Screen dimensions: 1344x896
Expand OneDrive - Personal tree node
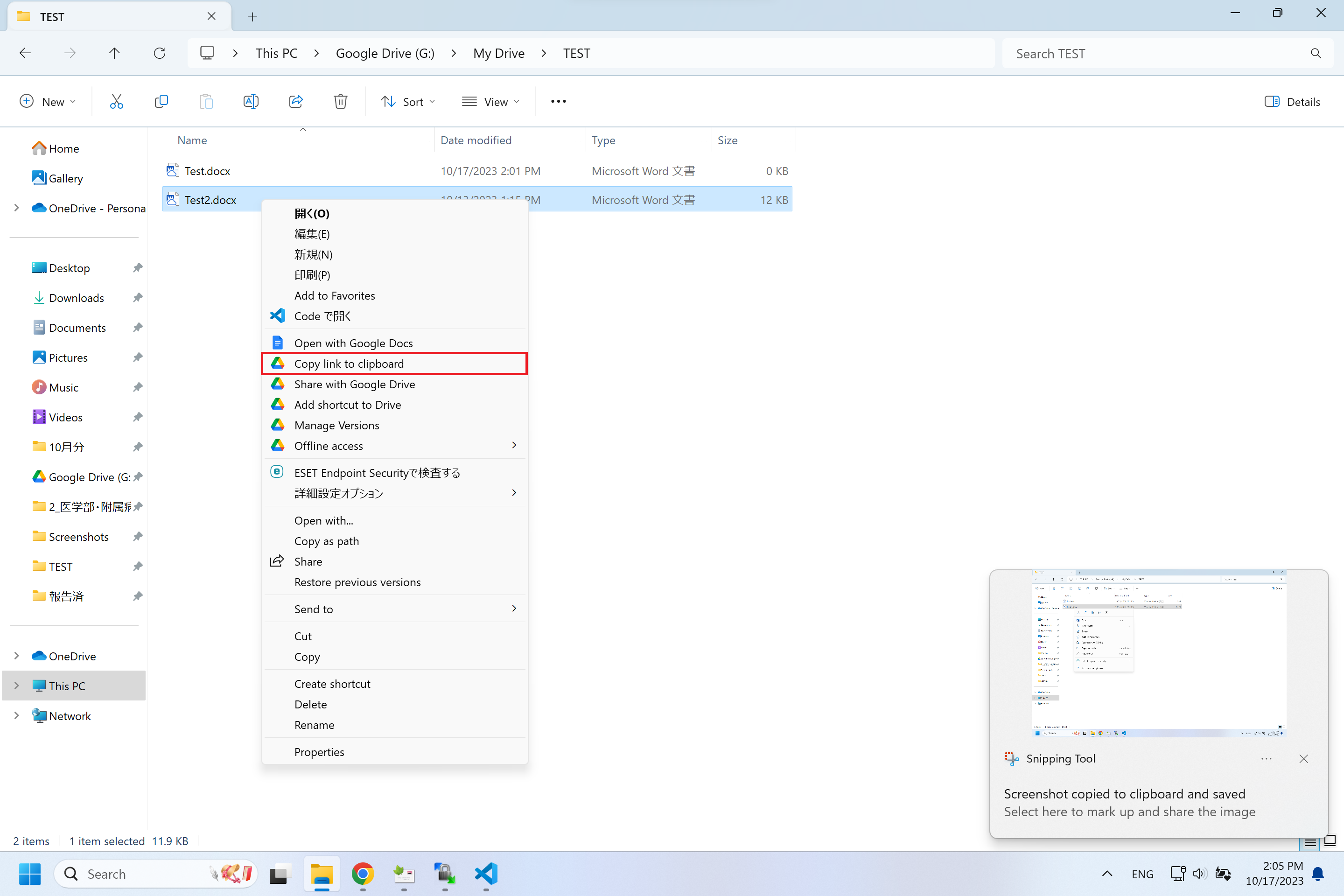[17, 208]
